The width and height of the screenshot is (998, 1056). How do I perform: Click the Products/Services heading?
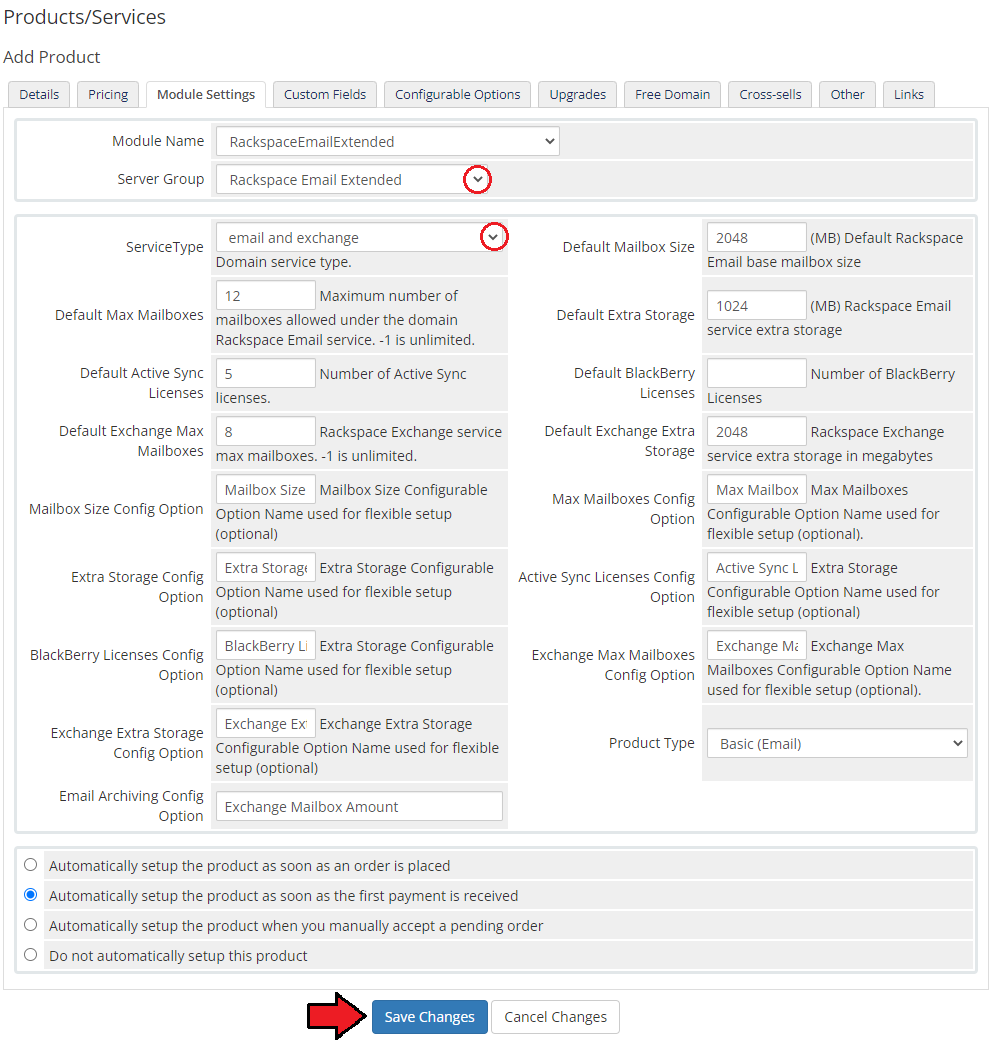(85, 17)
